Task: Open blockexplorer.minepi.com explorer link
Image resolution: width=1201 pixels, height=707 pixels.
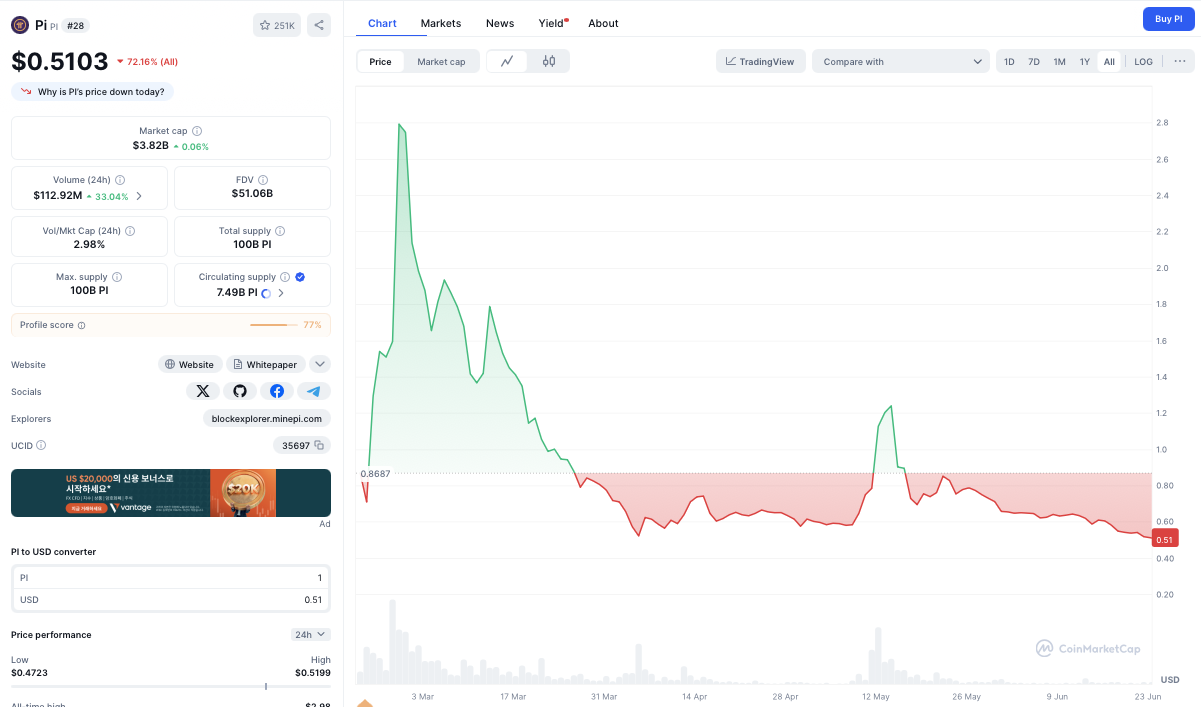Action: point(267,418)
